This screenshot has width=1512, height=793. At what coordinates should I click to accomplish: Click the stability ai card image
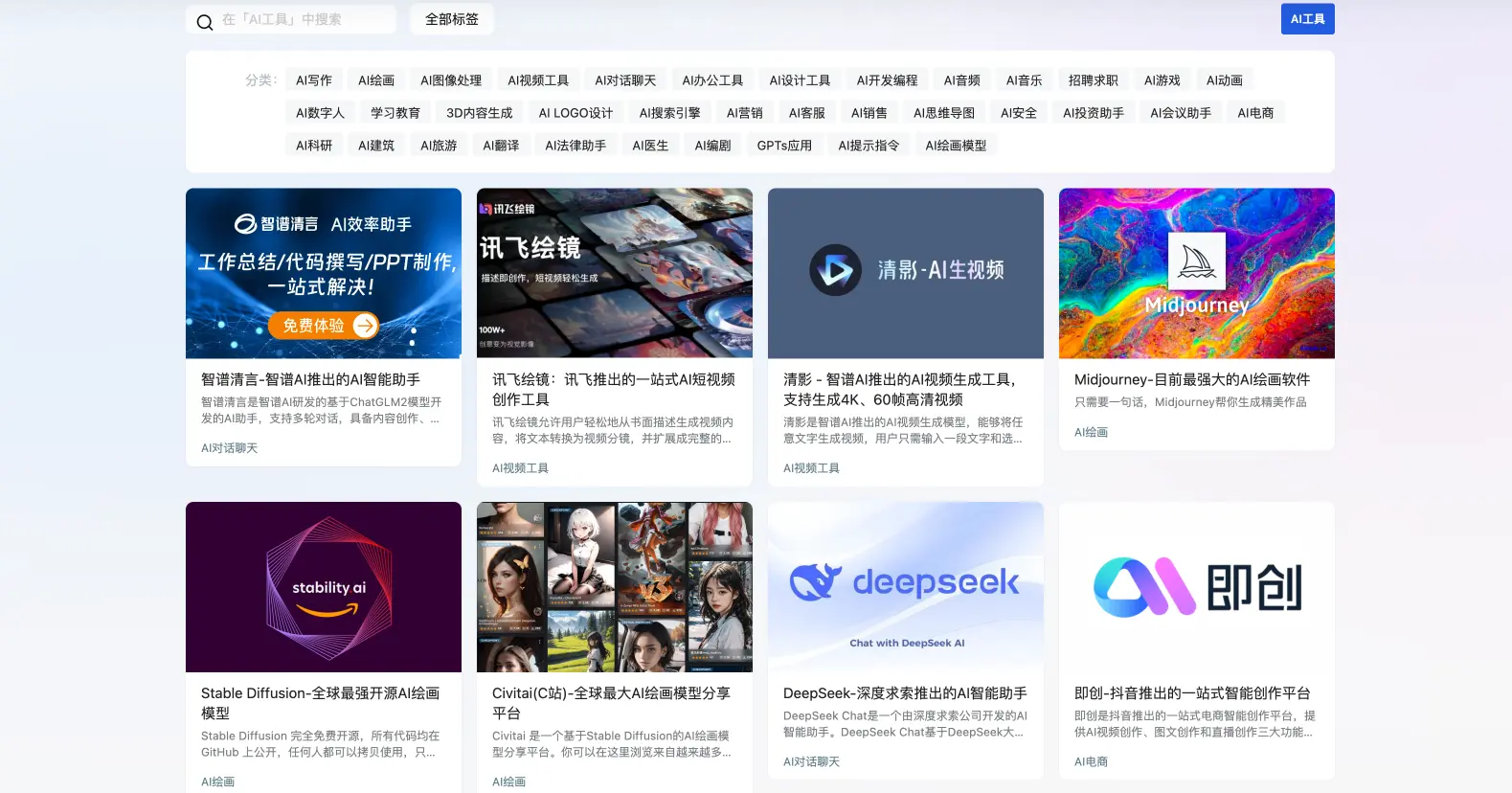[324, 587]
